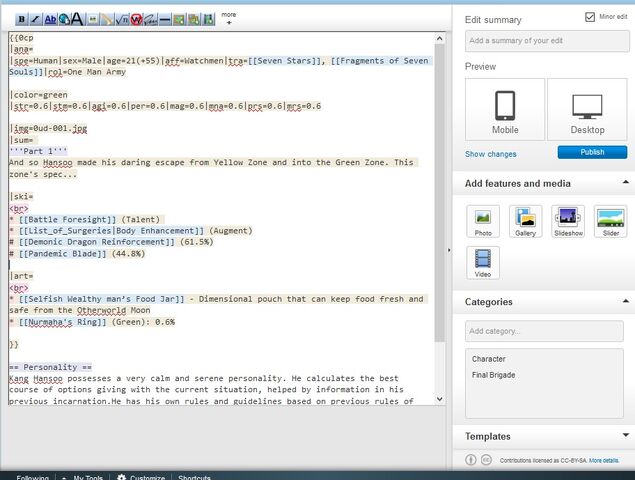Viewport: 635px width, 480px height.
Task: Insert a horizontal line from the toolbar
Action: click(165, 19)
